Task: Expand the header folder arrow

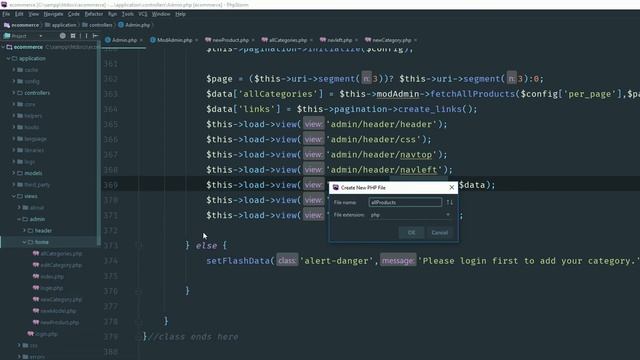Action: [24, 231]
